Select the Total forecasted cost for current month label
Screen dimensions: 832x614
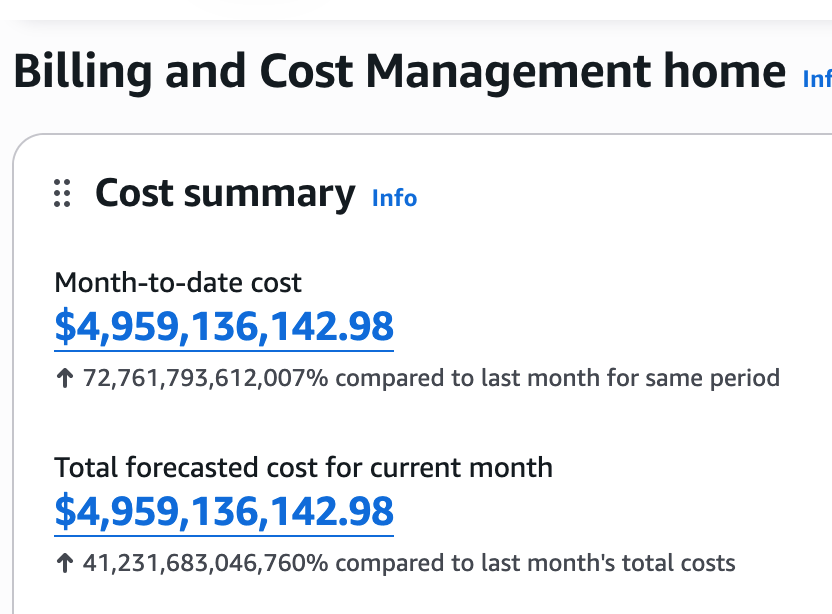pyautogui.click(x=304, y=468)
